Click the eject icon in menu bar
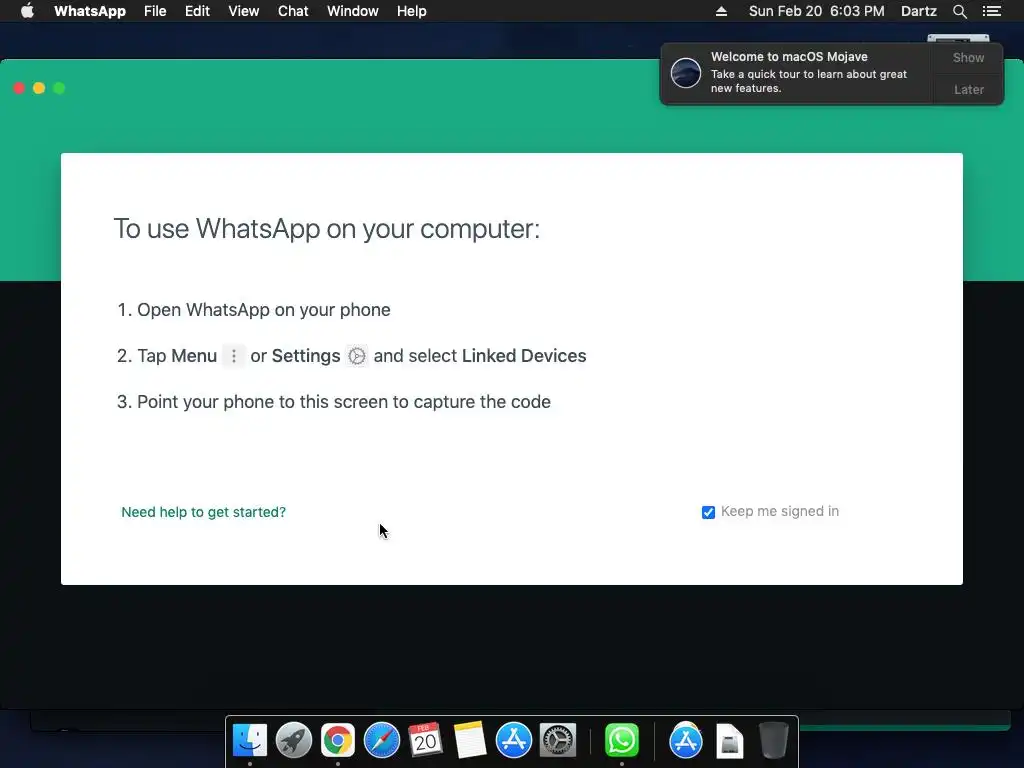Screen dimensions: 1024x768 click(x=721, y=11)
